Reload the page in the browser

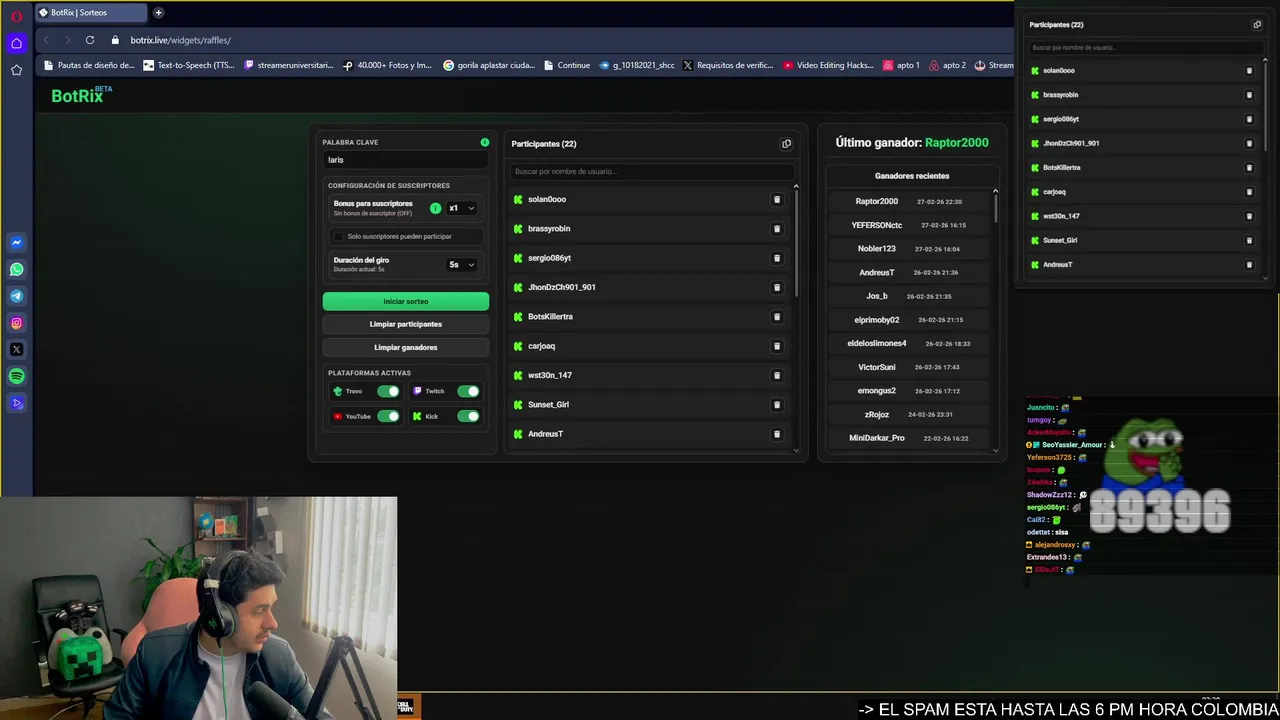click(90, 40)
